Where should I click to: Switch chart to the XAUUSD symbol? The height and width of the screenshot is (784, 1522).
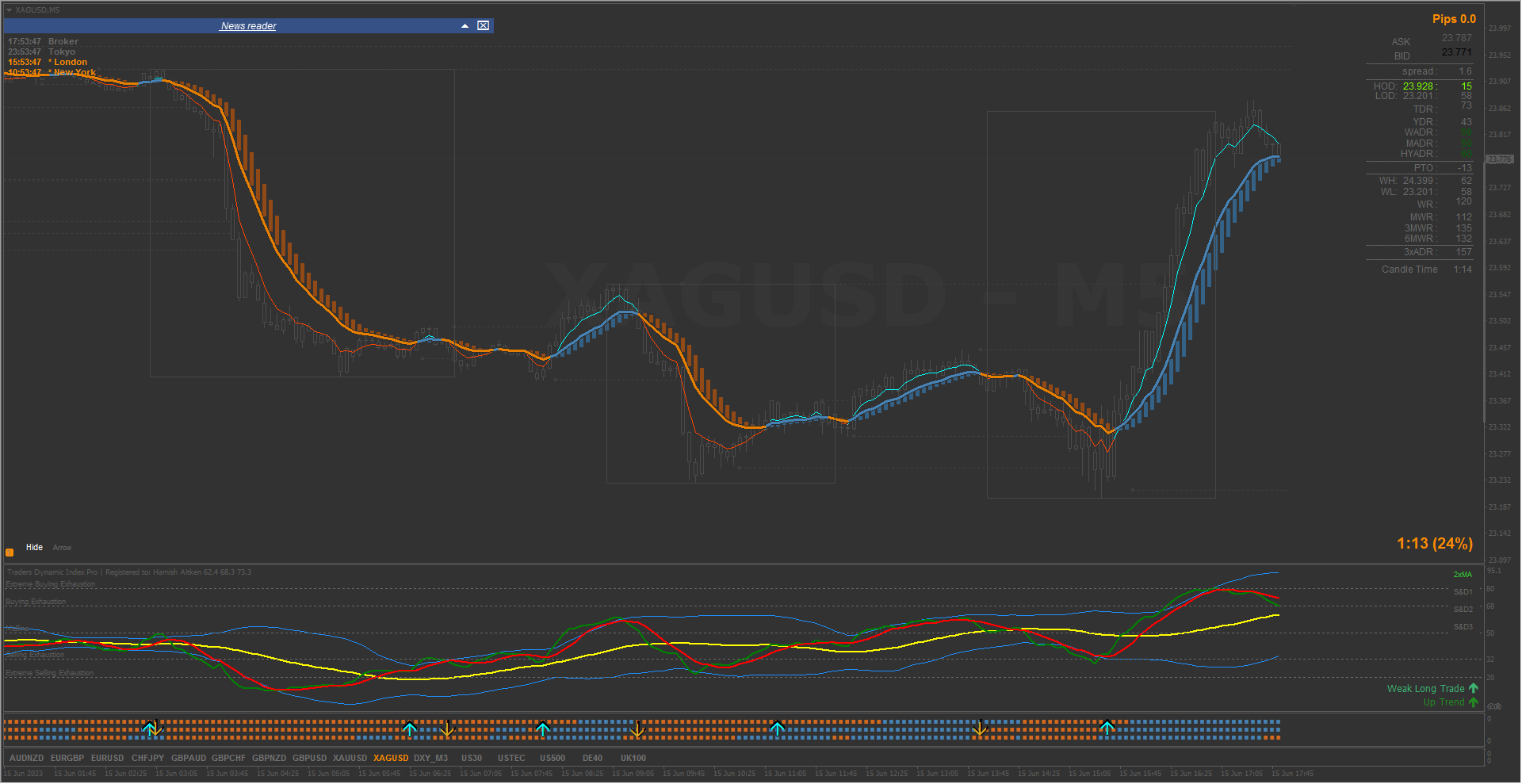pos(350,759)
